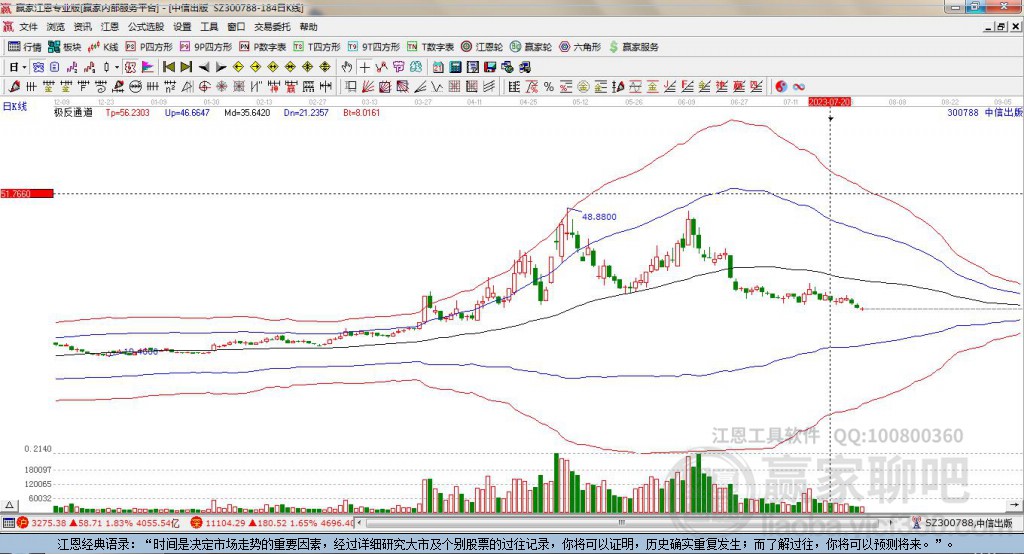Expand the 日 period dropdown
This screenshot has width=1024, height=554.
coord(24,67)
